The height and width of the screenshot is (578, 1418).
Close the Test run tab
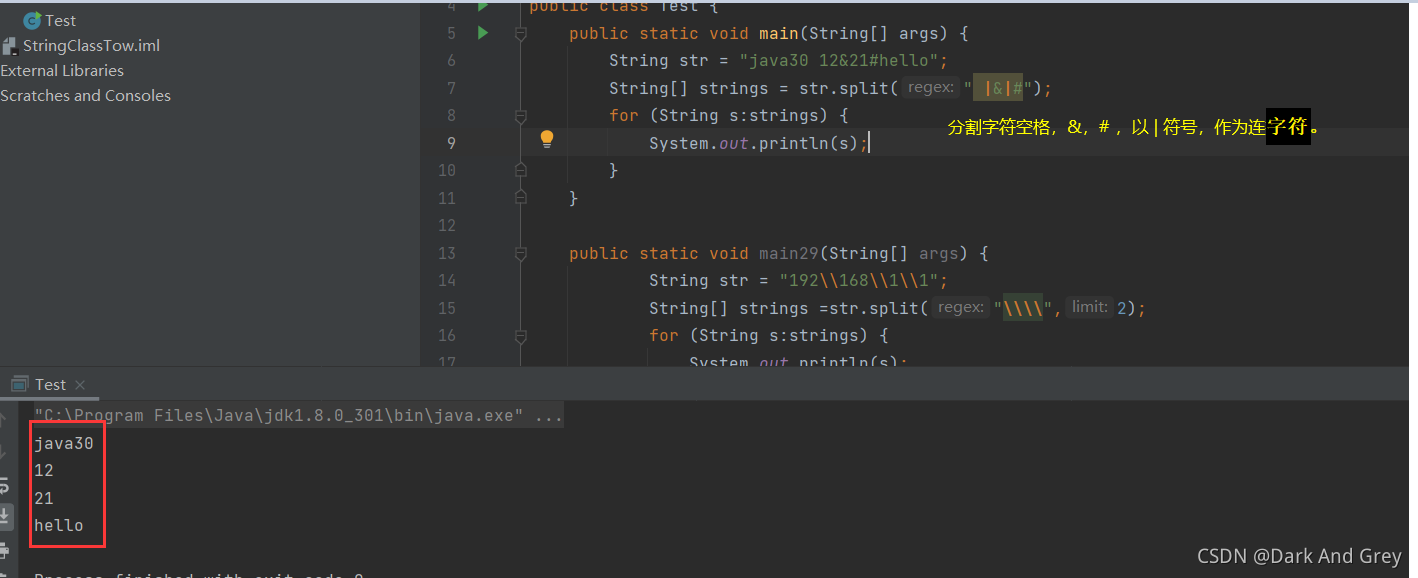coord(80,385)
